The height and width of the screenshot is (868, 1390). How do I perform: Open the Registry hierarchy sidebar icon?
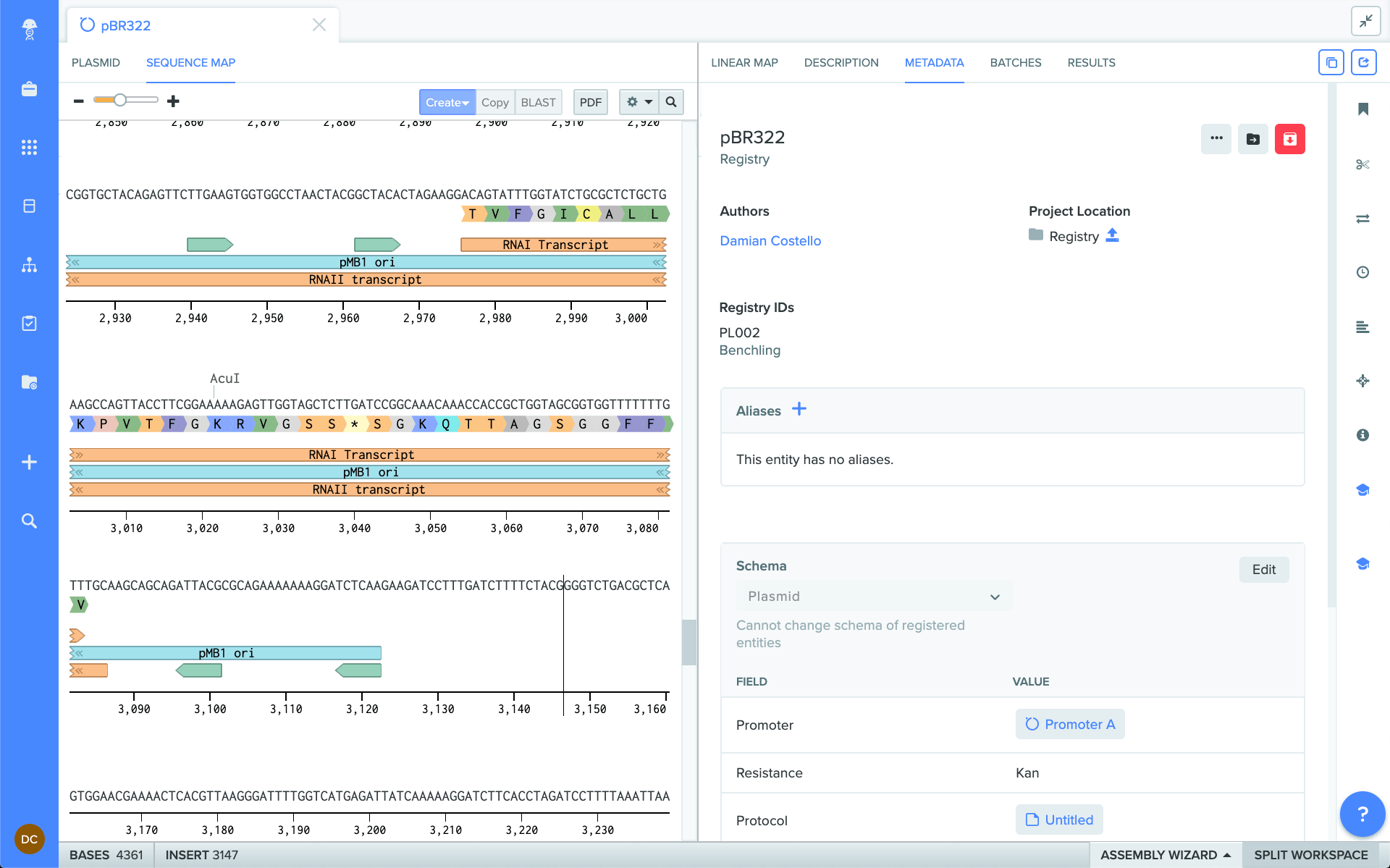tap(29, 265)
